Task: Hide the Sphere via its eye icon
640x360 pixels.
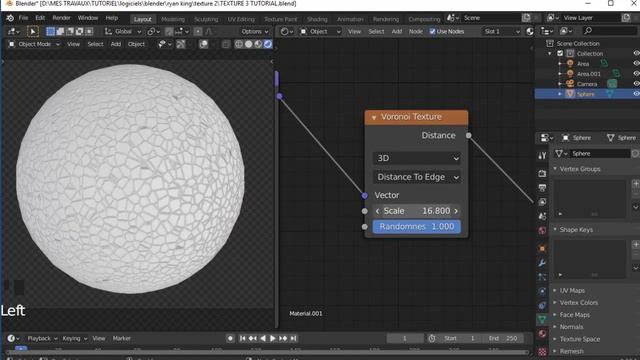Action: pos(636,94)
